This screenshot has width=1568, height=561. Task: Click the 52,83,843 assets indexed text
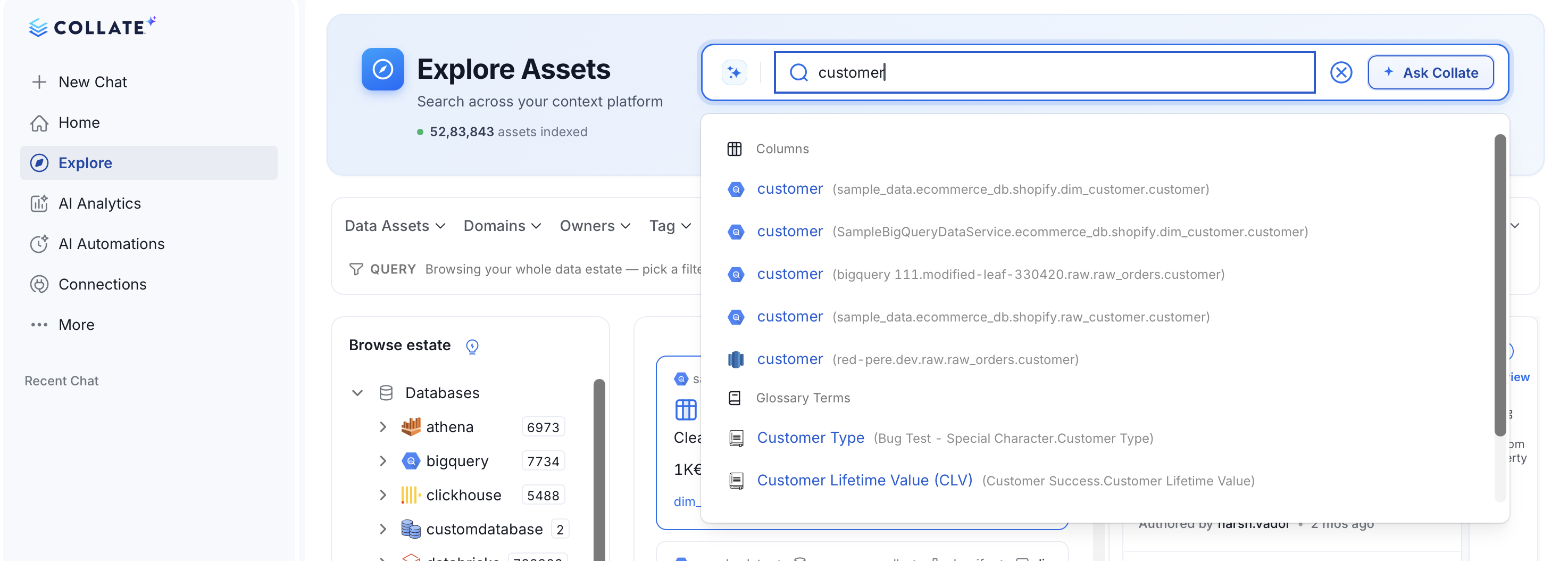tap(507, 131)
